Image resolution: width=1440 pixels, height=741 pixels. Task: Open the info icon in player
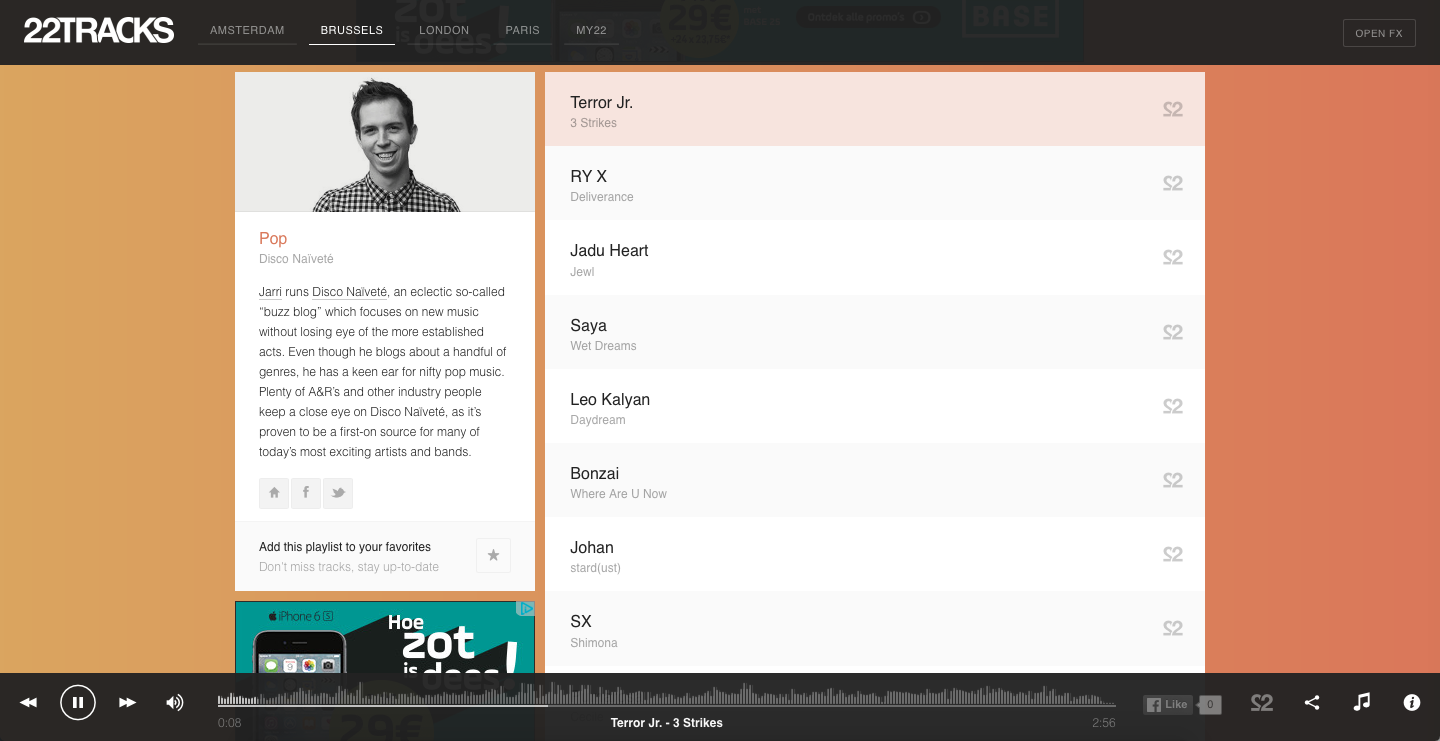(1412, 703)
